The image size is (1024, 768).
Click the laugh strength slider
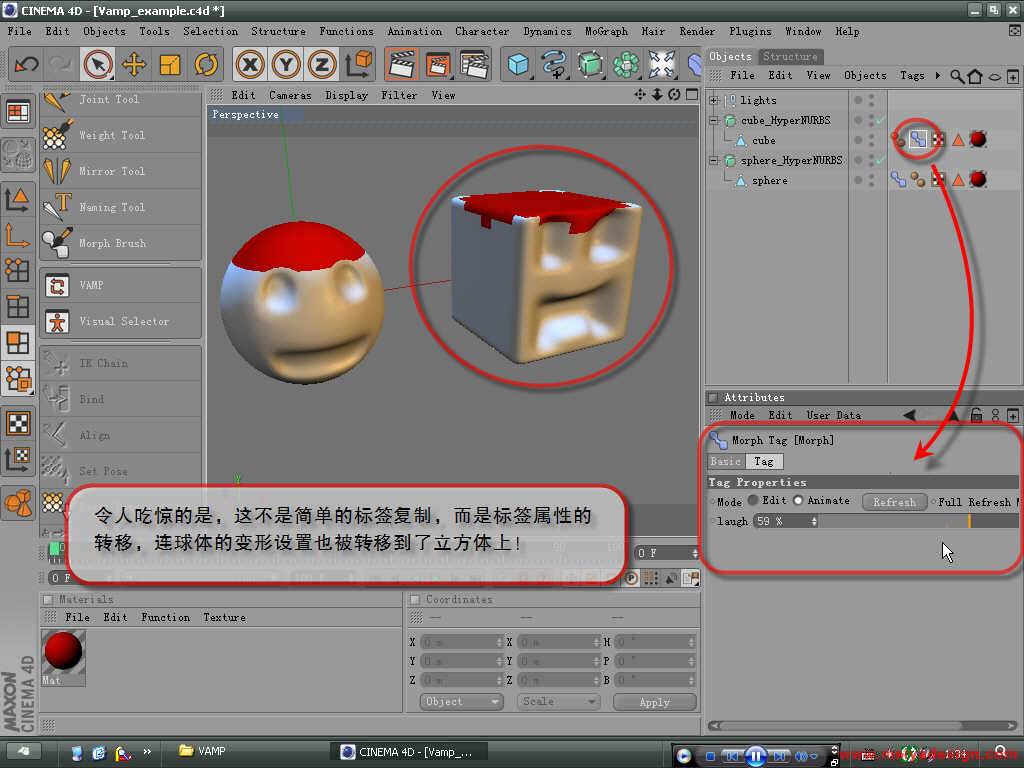click(x=920, y=520)
